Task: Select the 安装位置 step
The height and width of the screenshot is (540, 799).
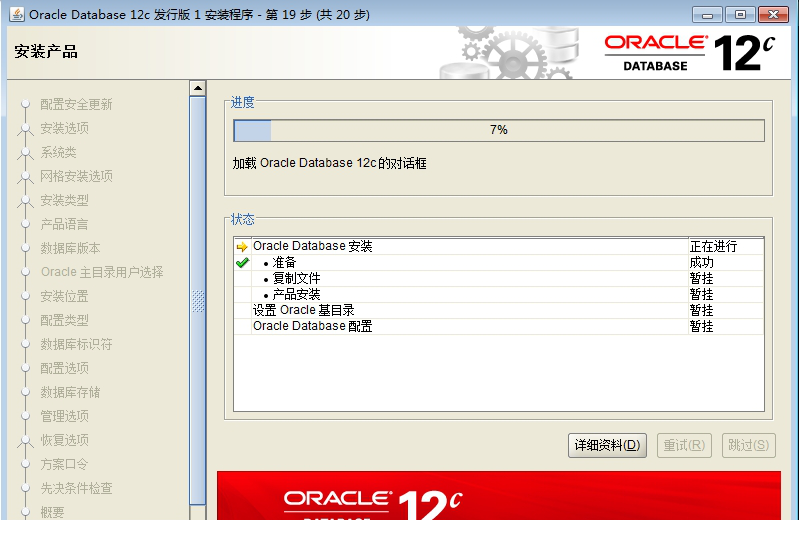Action: pos(64,296)
